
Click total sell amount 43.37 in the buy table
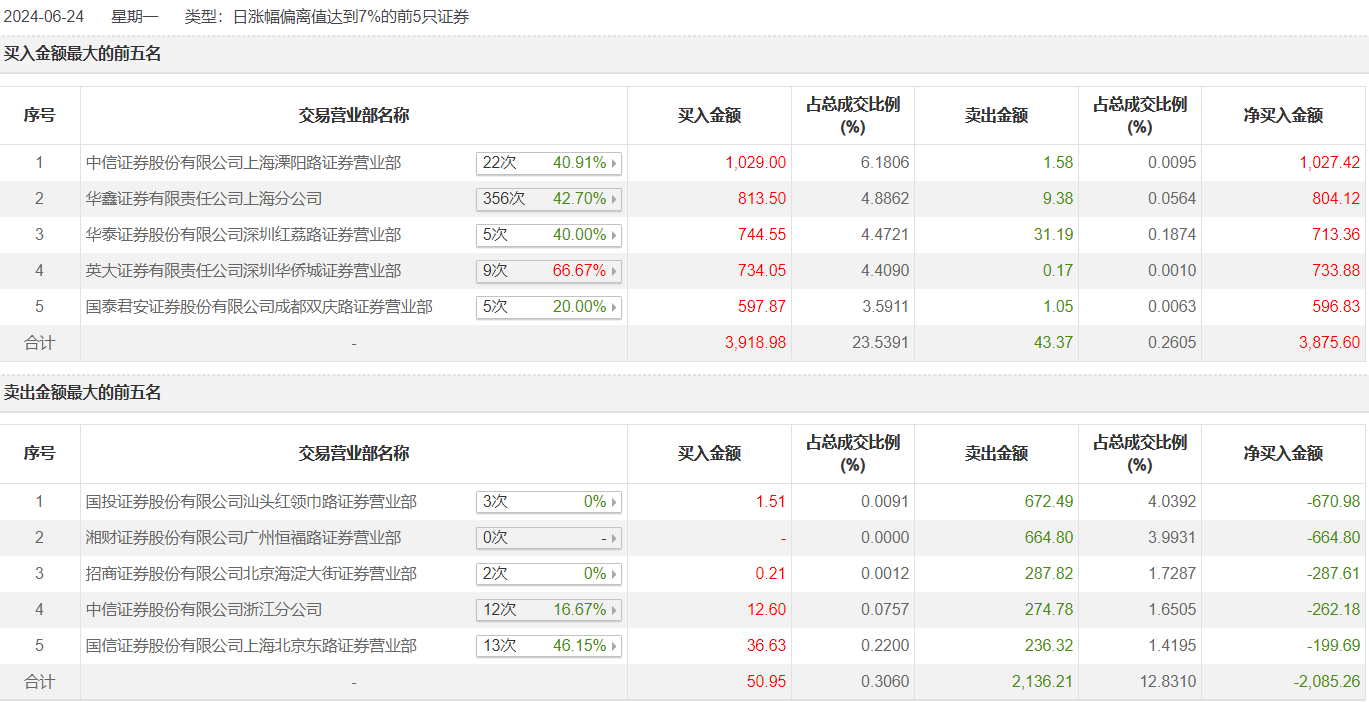coord(1054,343)
